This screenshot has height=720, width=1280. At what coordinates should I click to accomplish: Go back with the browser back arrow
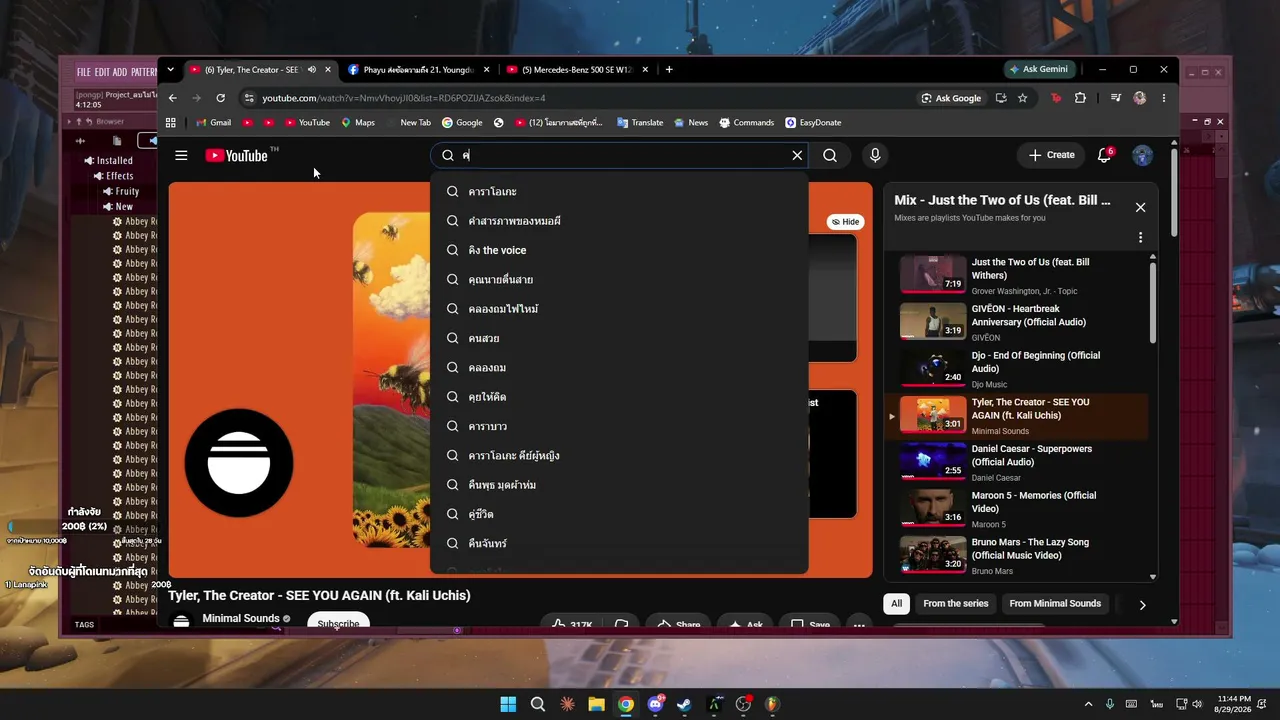point(172,98)
